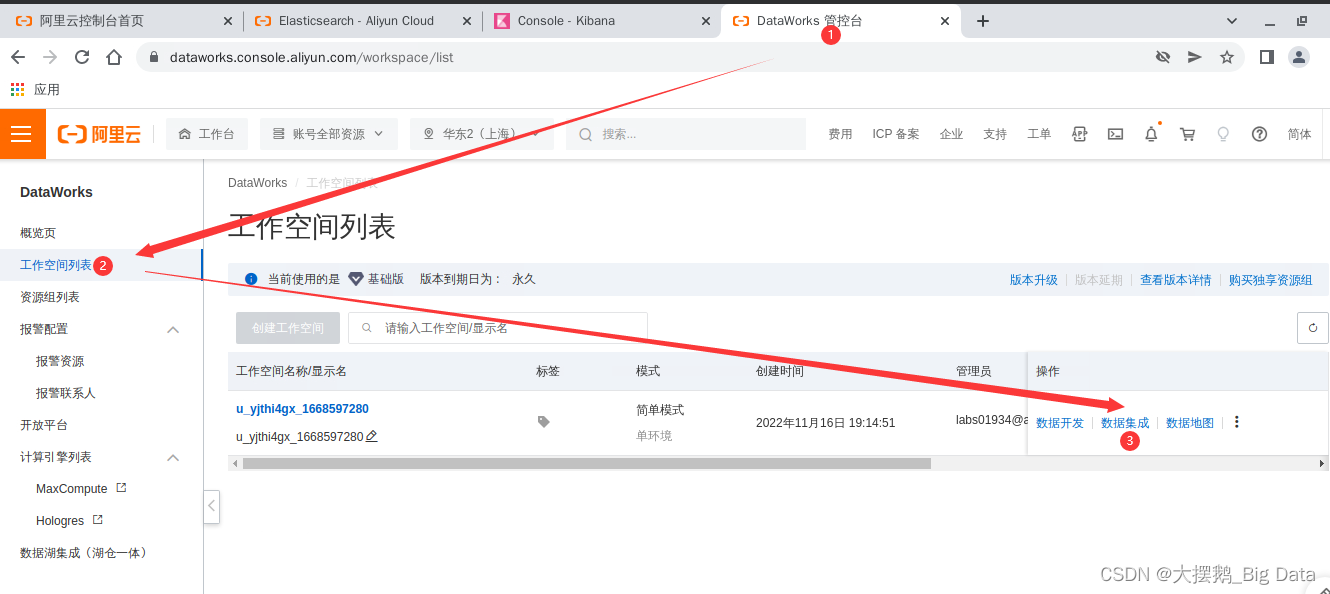Click the lightbulb tips icon
Image resolution: width=1330 pixels, height=594 pixels.
[1222, 134]
